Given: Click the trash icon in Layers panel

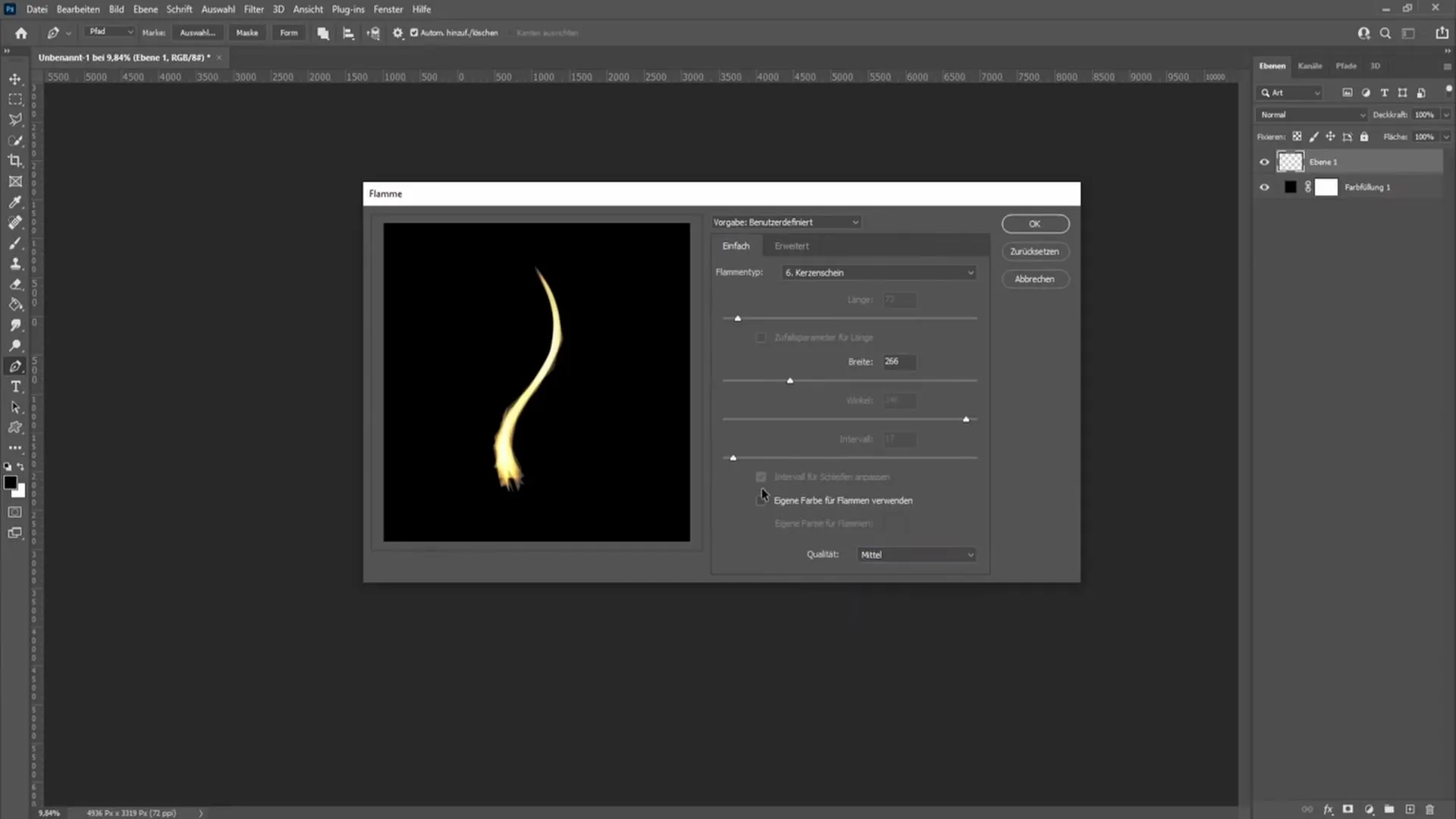Looking at the screenshot, I should pyautogui.click(x=1429, y=809).
